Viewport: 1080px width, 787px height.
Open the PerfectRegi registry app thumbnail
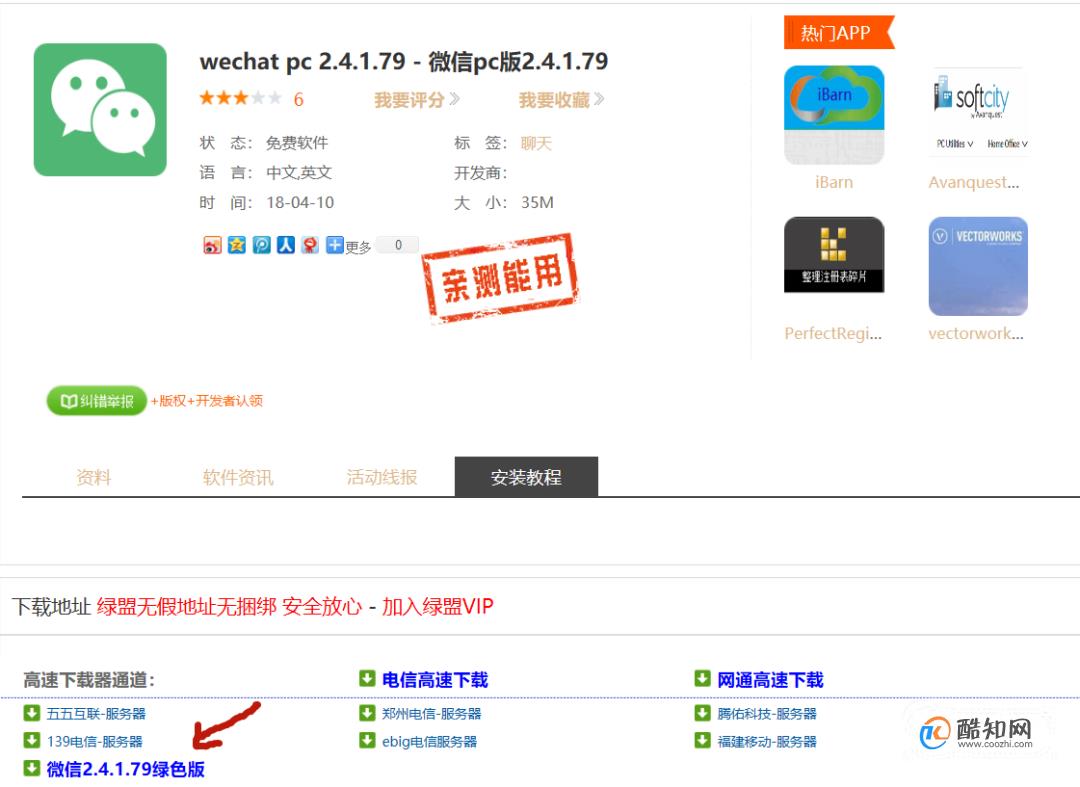point(834,255)
